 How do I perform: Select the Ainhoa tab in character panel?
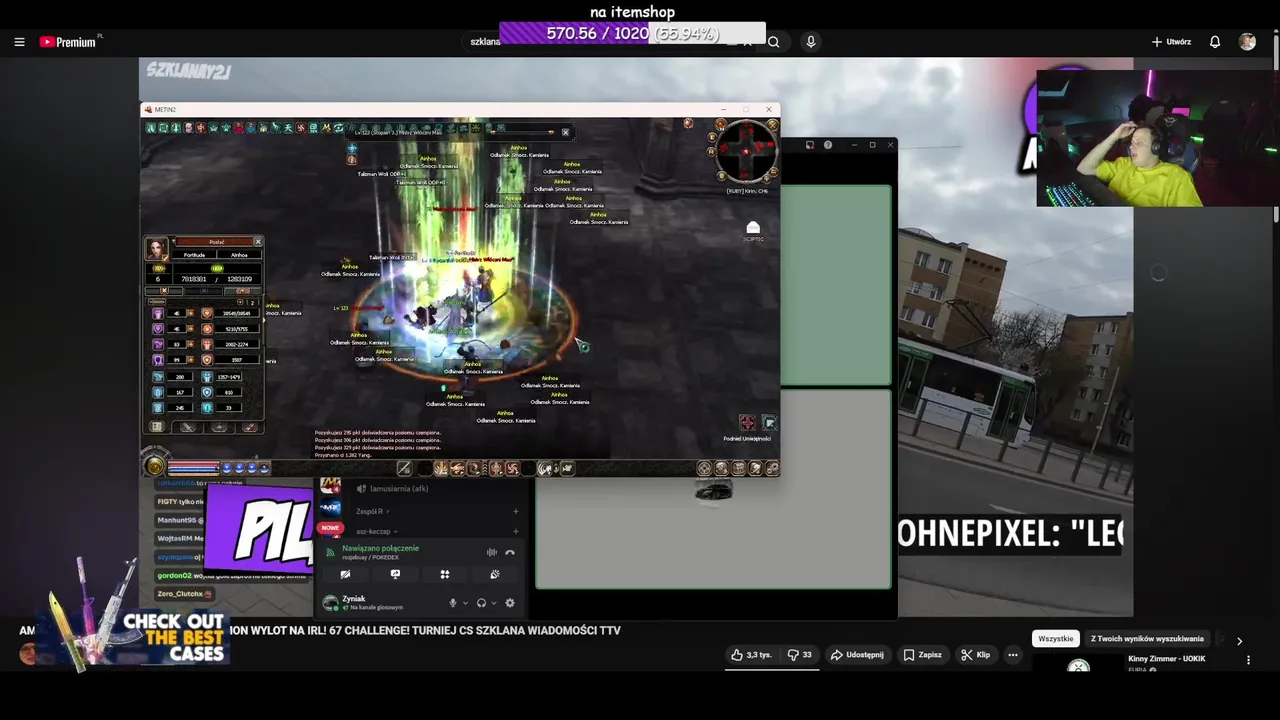click(x=239, y=255)
